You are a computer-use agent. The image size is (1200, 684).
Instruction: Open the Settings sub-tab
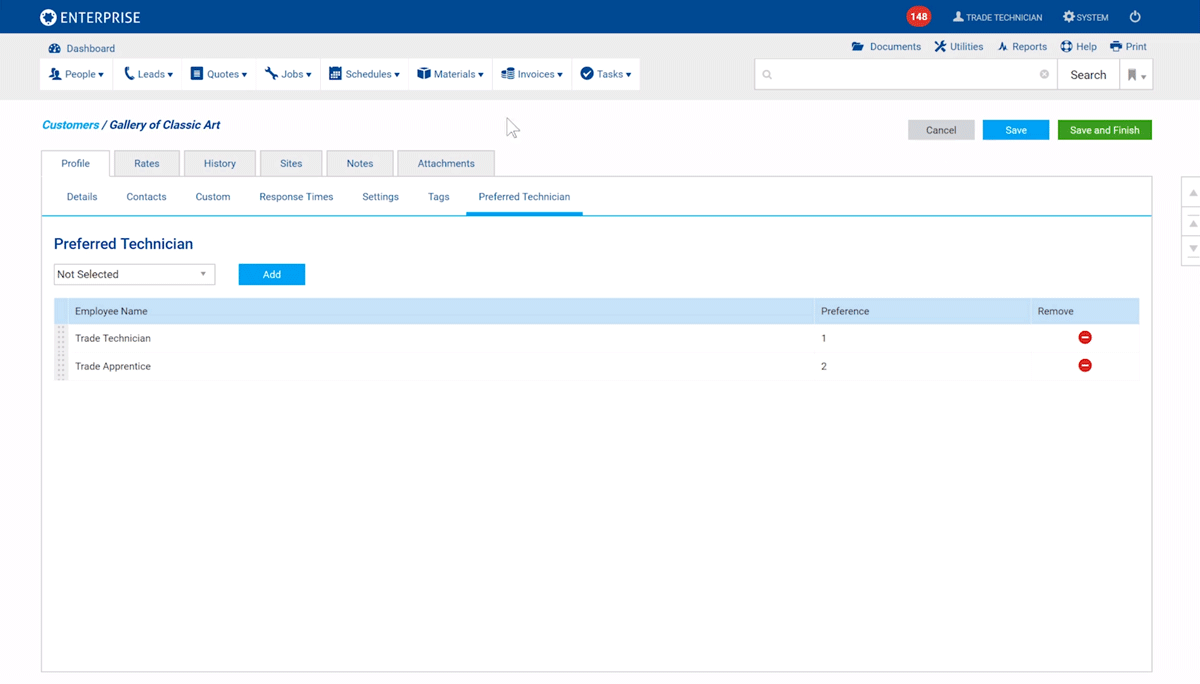click(380, 197)
